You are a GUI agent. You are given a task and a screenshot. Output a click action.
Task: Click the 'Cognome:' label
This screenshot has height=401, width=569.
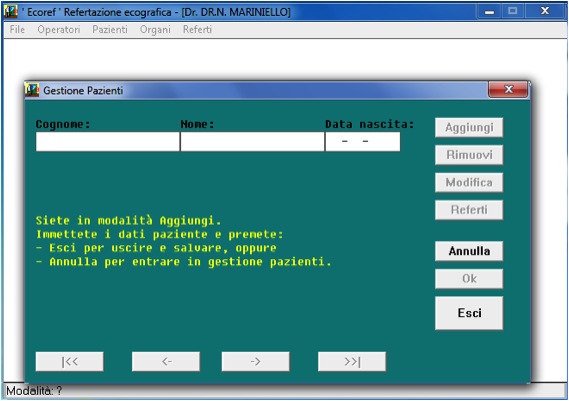(x=63, y=124)
